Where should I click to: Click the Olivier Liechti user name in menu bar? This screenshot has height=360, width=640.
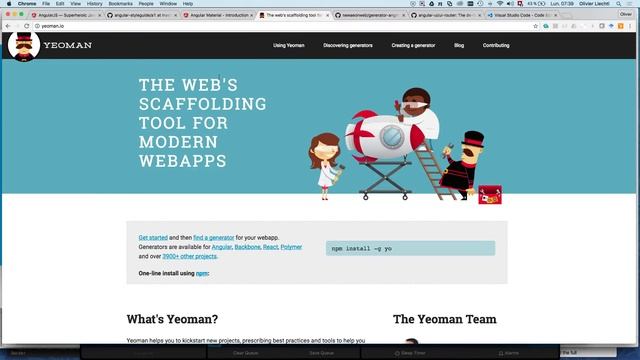coord(594,3)
